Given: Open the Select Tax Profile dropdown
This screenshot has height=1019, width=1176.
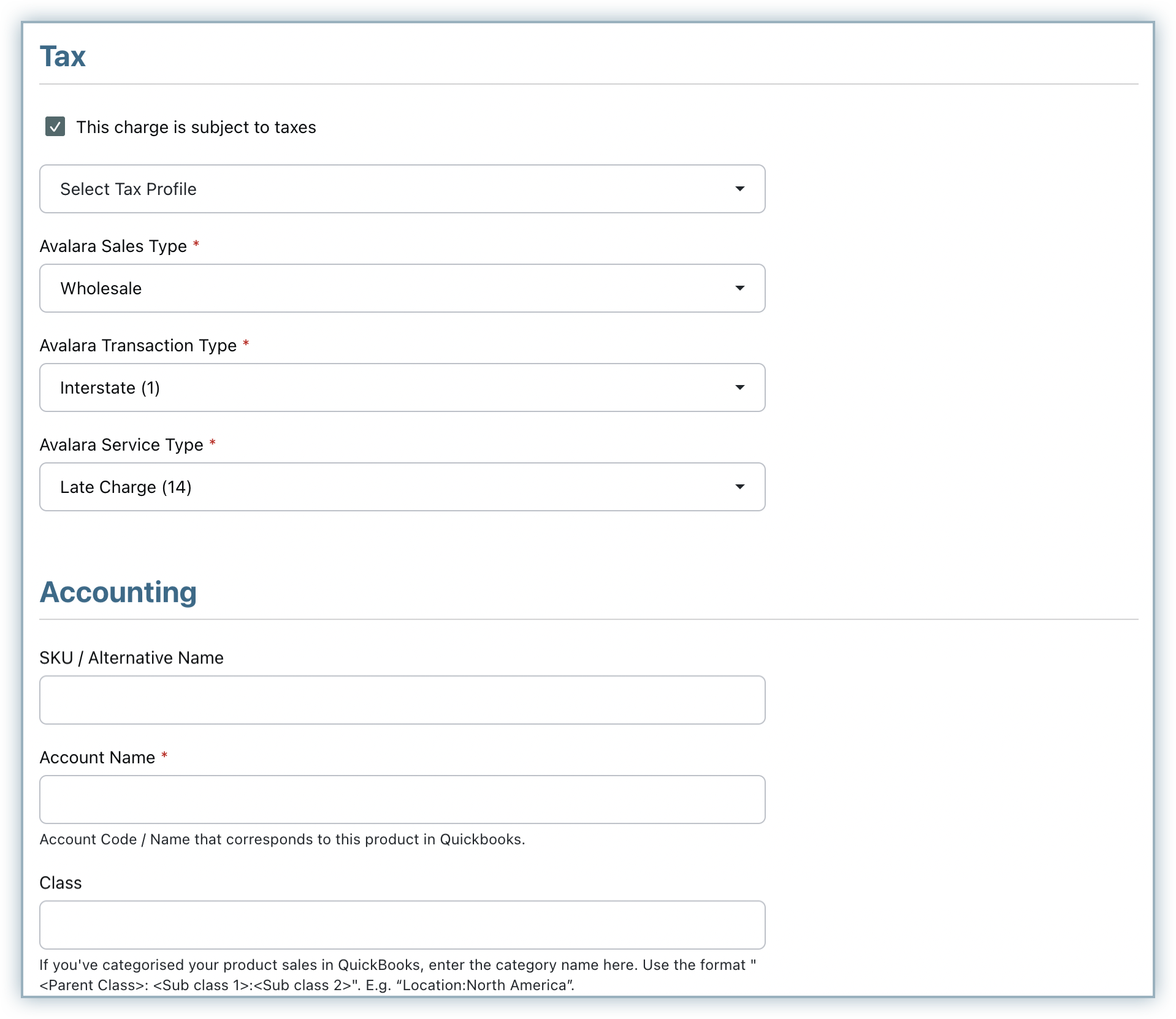Looking at the screenshot, I should click(x=402, y=189).
